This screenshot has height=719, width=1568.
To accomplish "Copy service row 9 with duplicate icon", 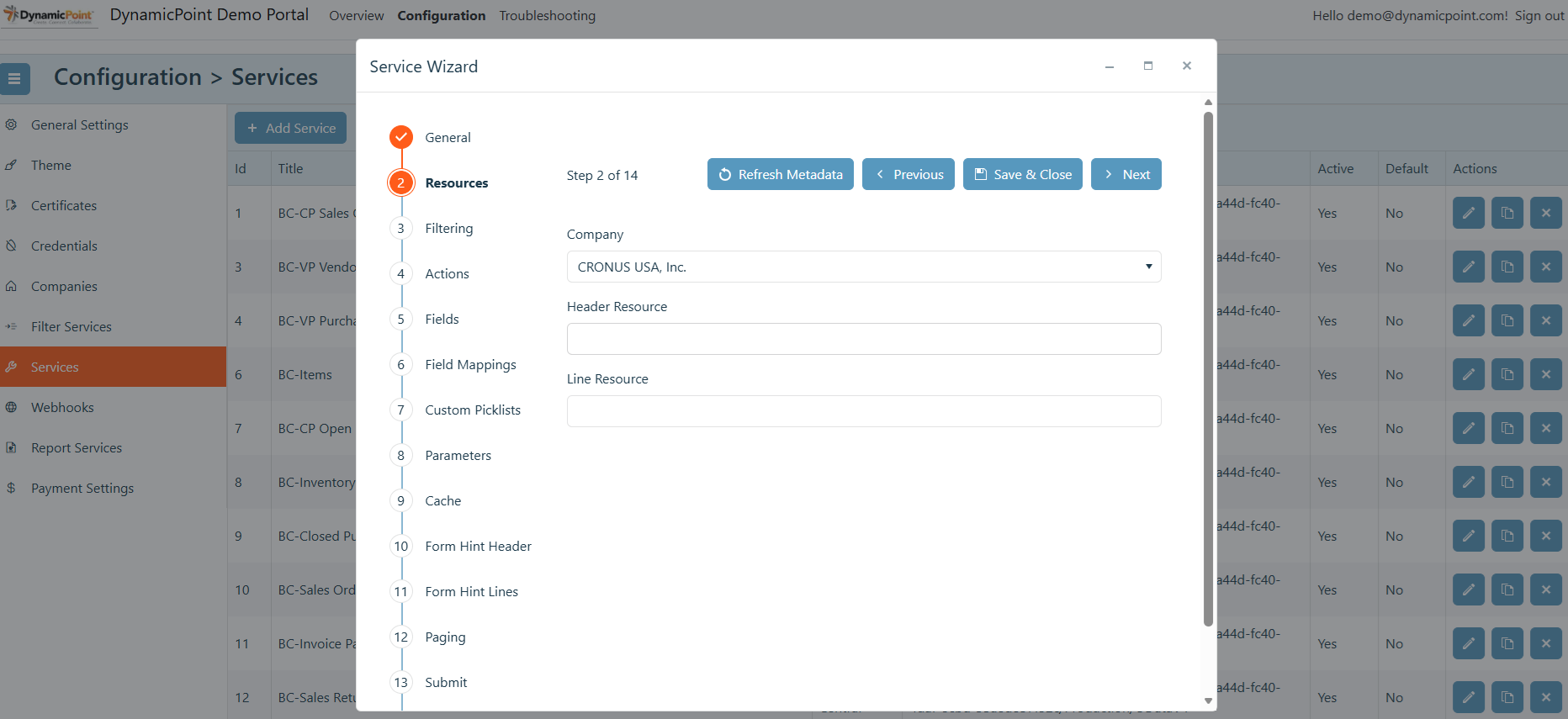I will pos(1507,536).
